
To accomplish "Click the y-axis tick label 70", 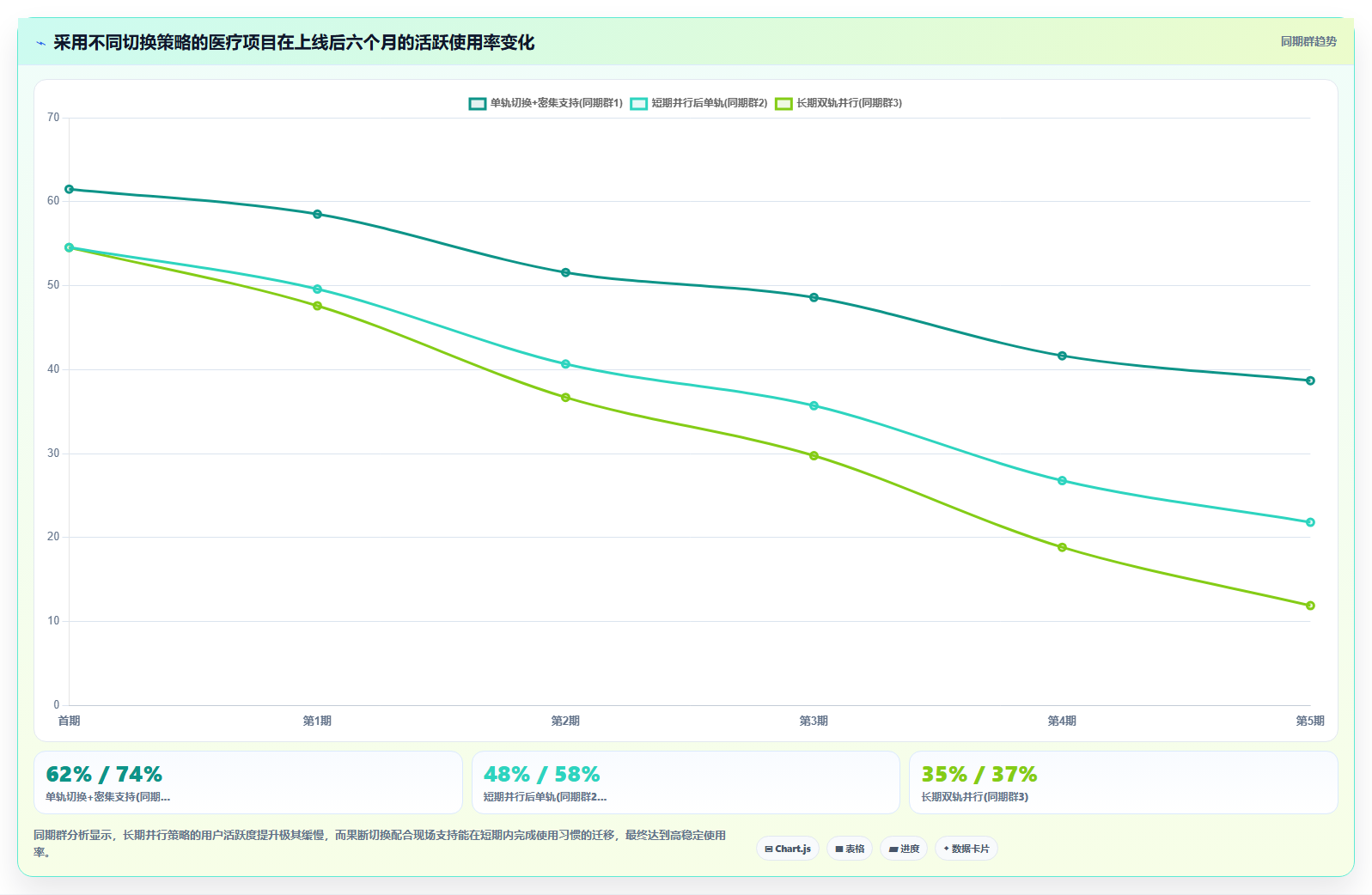I will 53,118.
